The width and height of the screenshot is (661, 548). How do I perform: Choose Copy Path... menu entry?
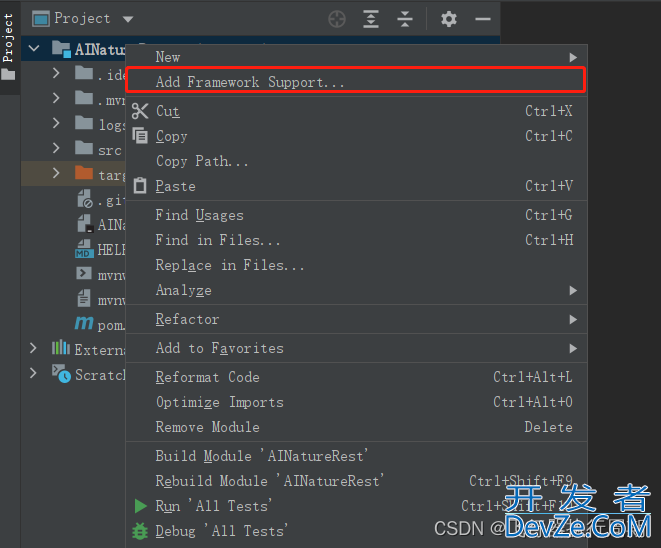tap(356, 161)
